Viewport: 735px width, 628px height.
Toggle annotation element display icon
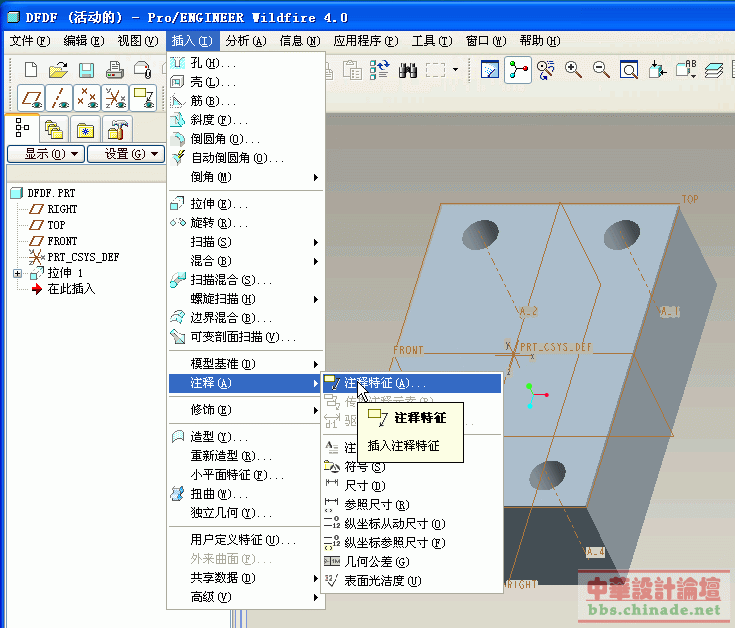pyautogui.click(x=143, y=98)
